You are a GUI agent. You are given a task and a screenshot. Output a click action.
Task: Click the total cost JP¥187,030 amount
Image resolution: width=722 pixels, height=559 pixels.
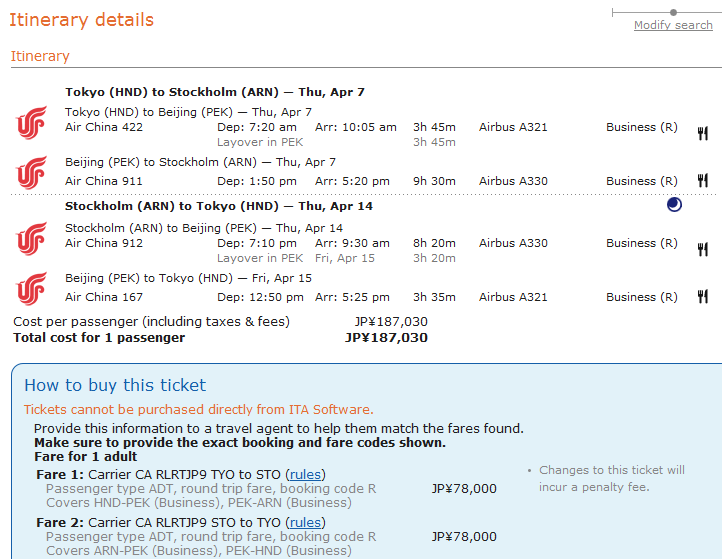[x=386, y=338]
